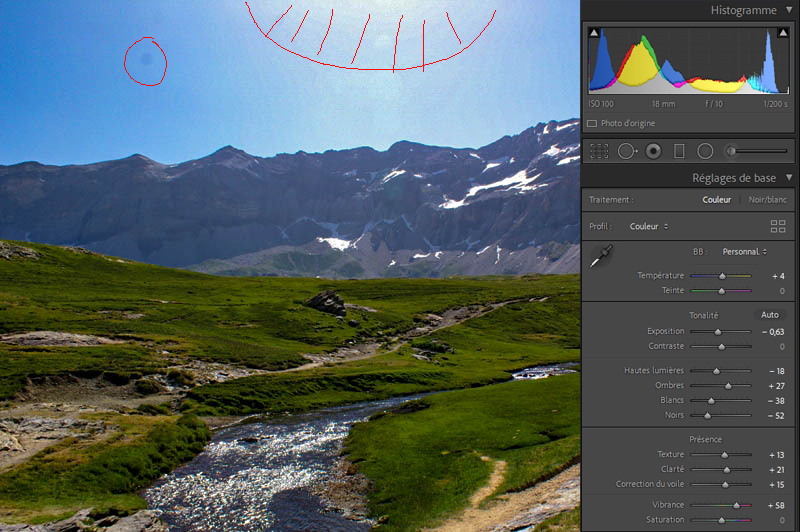Switch treatment to Noir/blanc
Viewport: 800px width, 532px height.
767,200
